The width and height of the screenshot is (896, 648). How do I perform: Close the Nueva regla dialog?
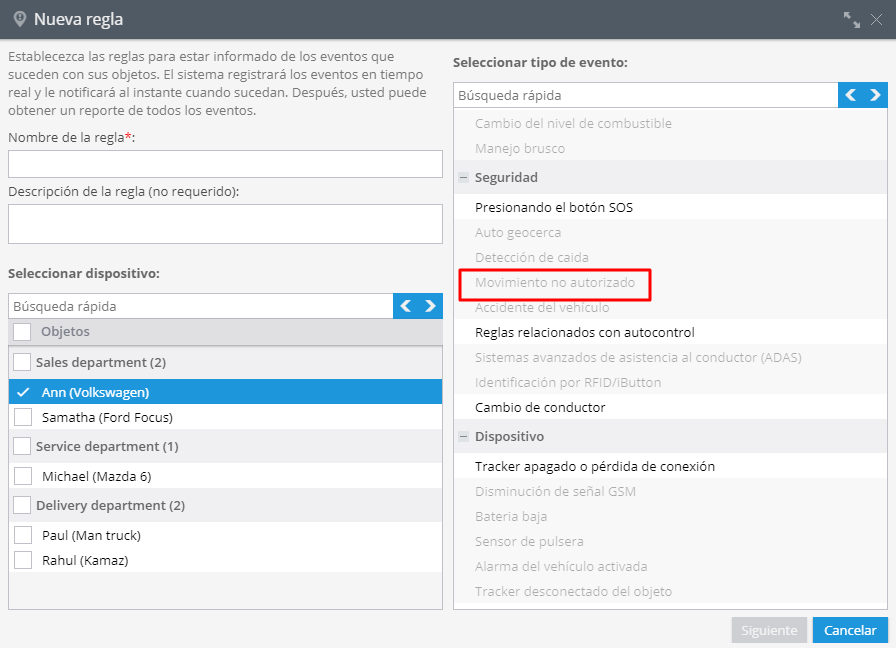point(876,19)
